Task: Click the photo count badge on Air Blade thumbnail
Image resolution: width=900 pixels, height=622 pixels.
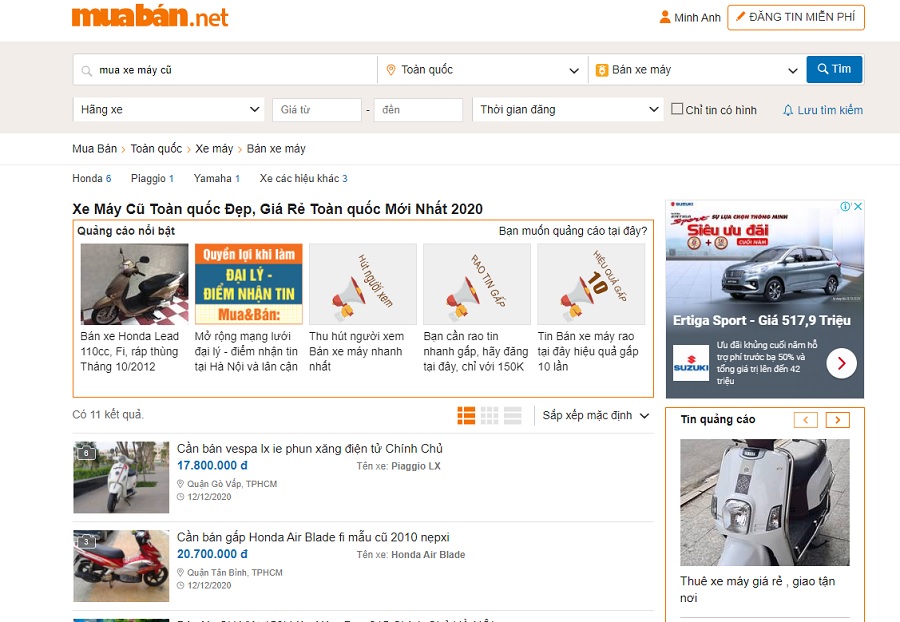Action: point(86,542)
